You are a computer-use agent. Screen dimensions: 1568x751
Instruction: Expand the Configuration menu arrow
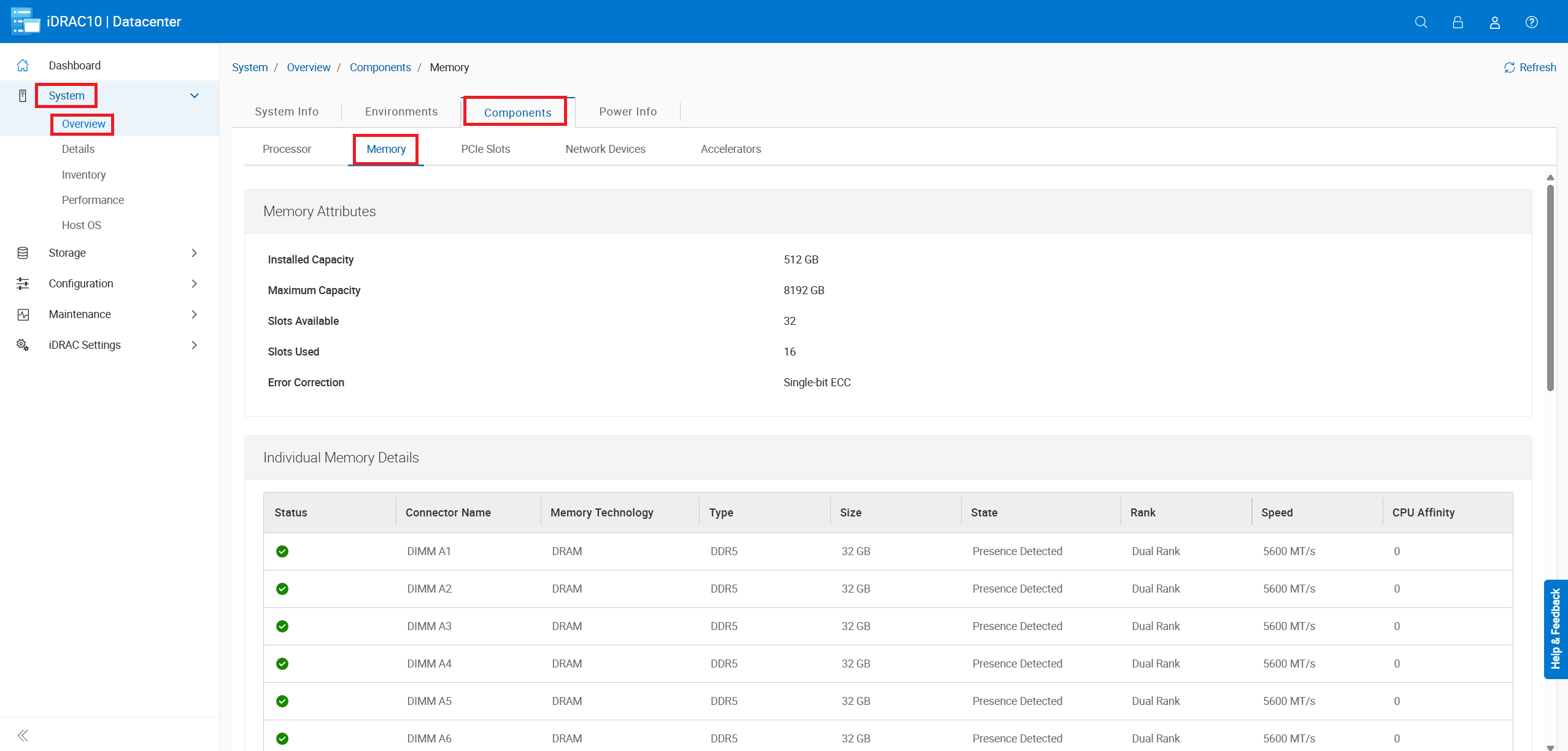[x=195, y=284]
